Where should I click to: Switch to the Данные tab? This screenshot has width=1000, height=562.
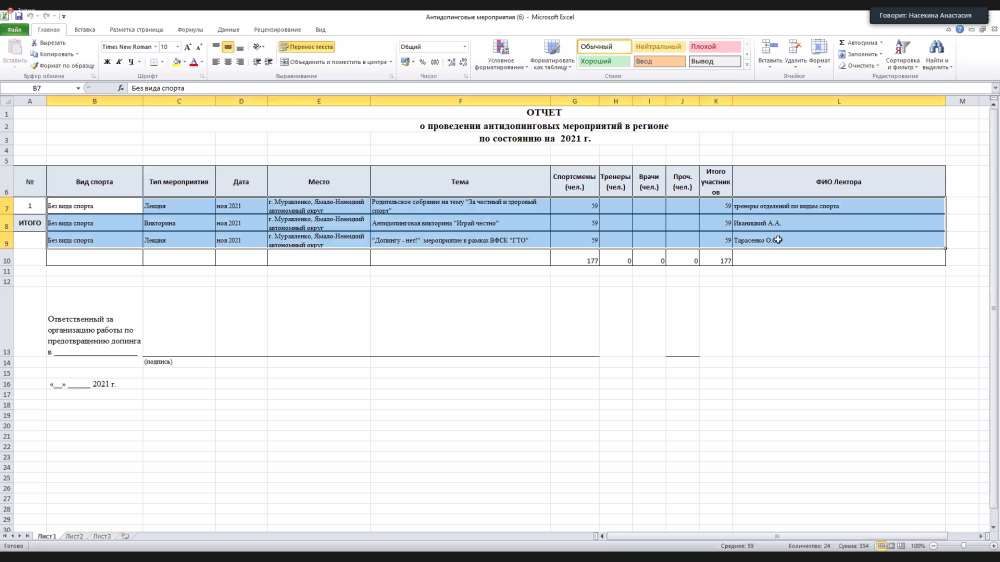228,29
